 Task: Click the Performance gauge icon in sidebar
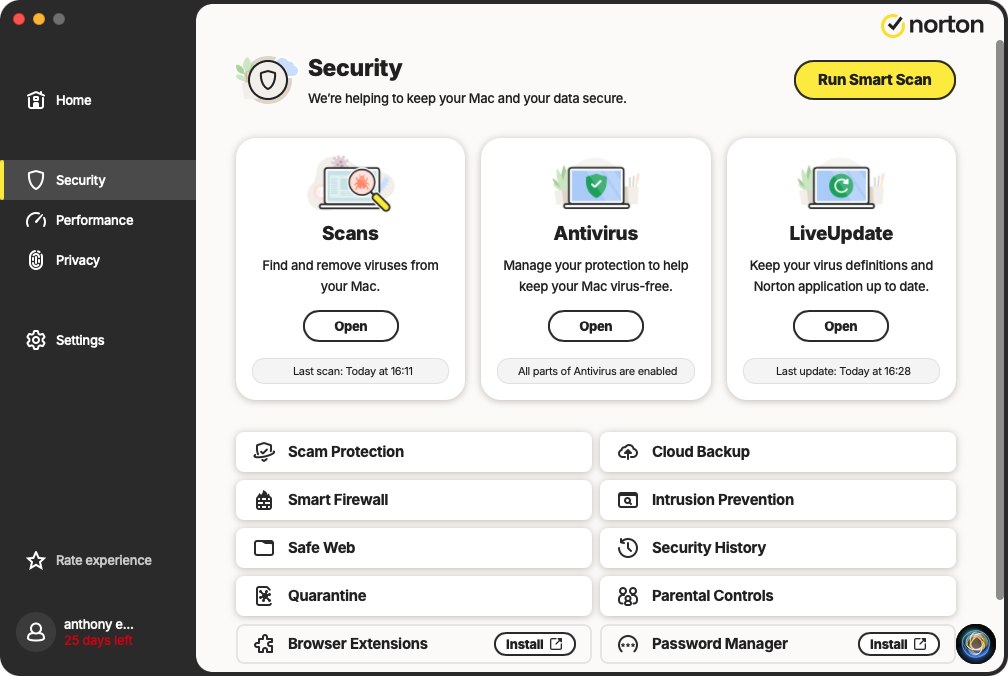point(36,220)
